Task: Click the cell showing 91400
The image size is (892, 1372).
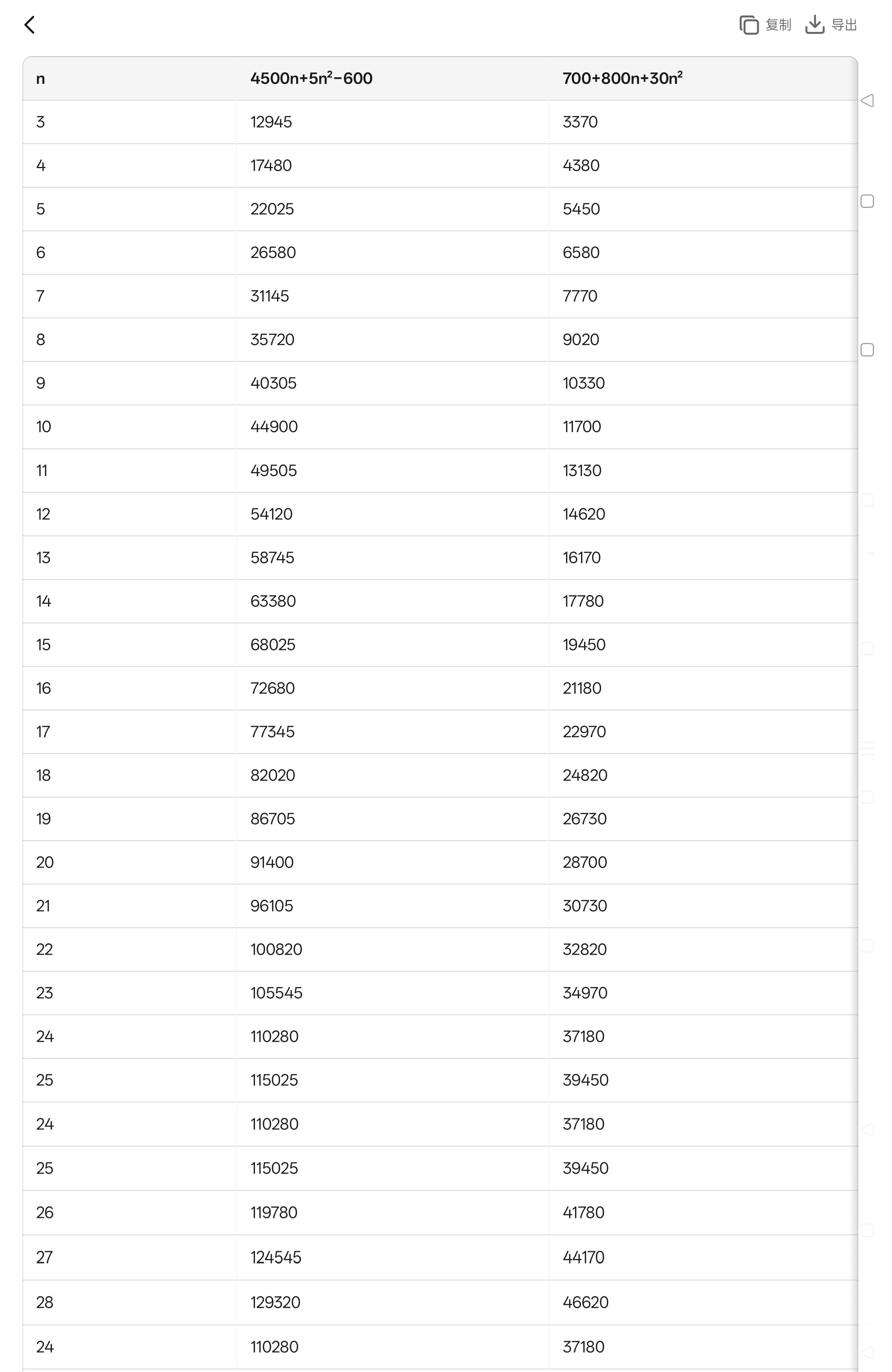Action: click(x=272, y=862)
